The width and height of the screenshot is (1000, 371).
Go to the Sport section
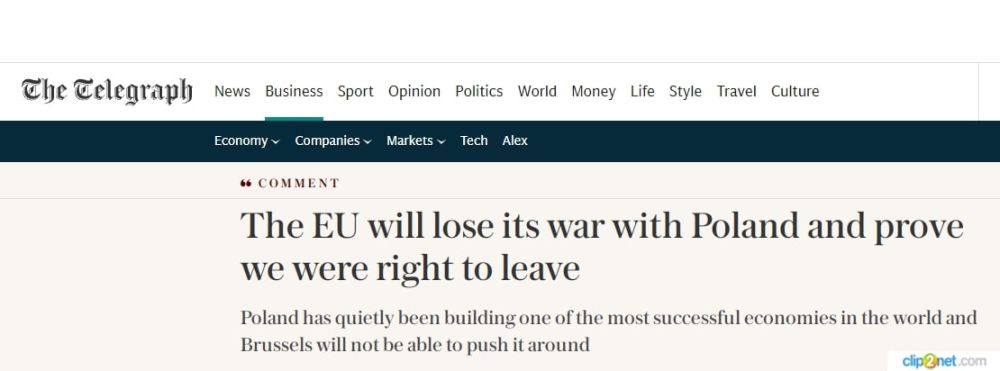(x=355, y=91)
